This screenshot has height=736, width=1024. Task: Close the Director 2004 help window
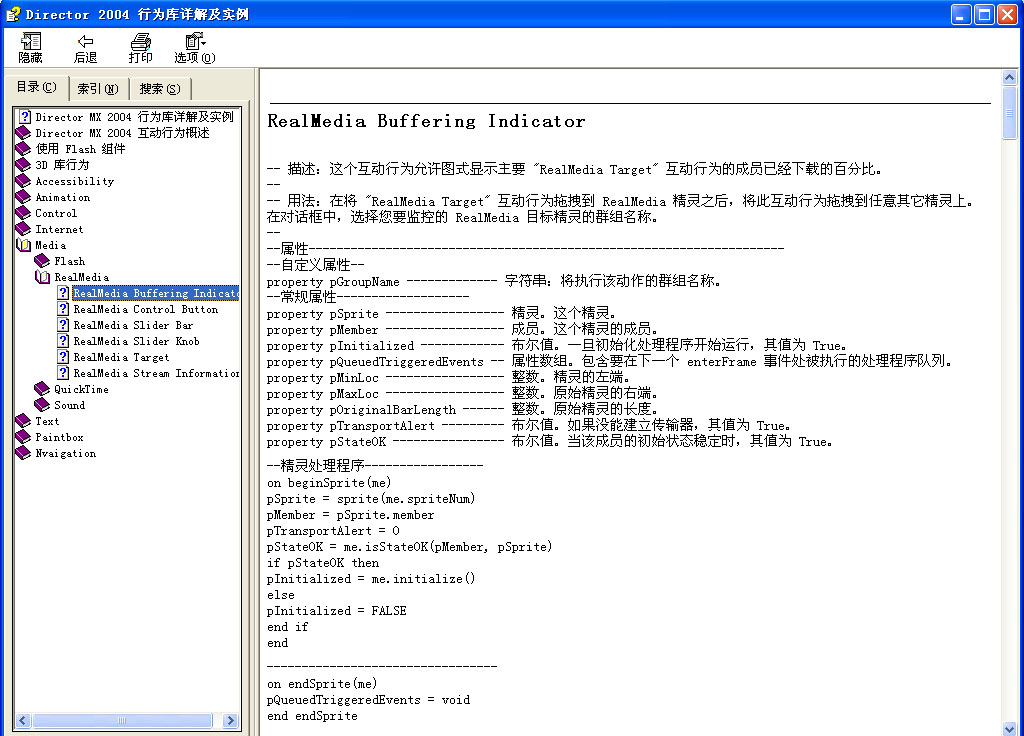tap(1008, 14)
